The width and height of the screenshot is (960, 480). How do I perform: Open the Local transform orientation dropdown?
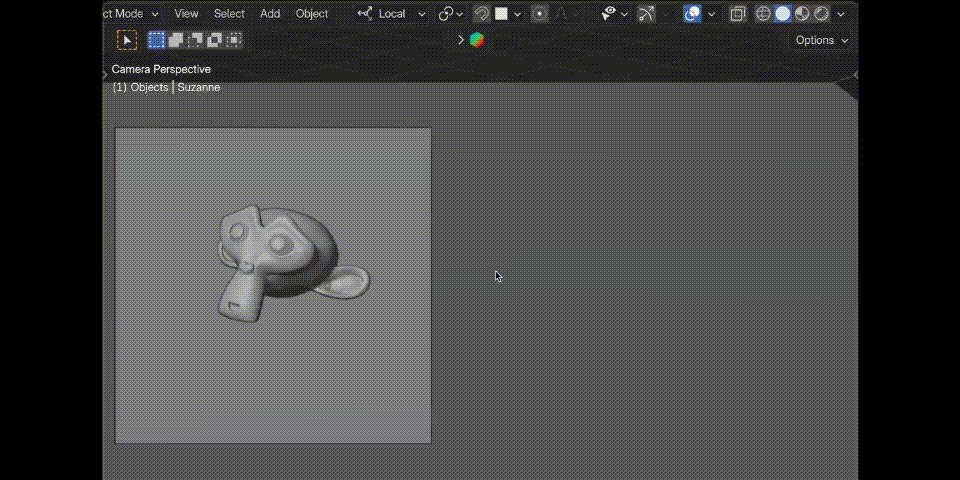[392, 13]
